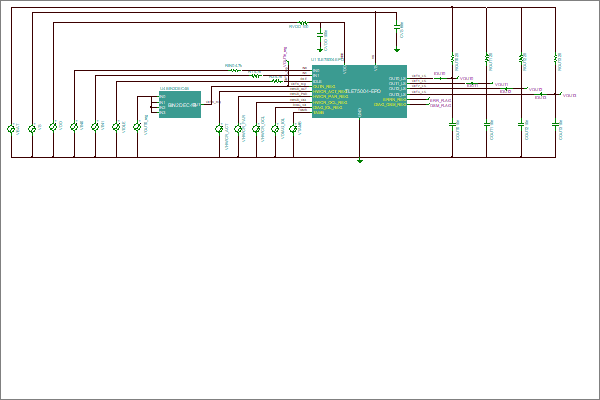The height and width of the screenshot is (400, 600).
Task: Select the ROUT2 load resistor symbol
Action: 521,58
